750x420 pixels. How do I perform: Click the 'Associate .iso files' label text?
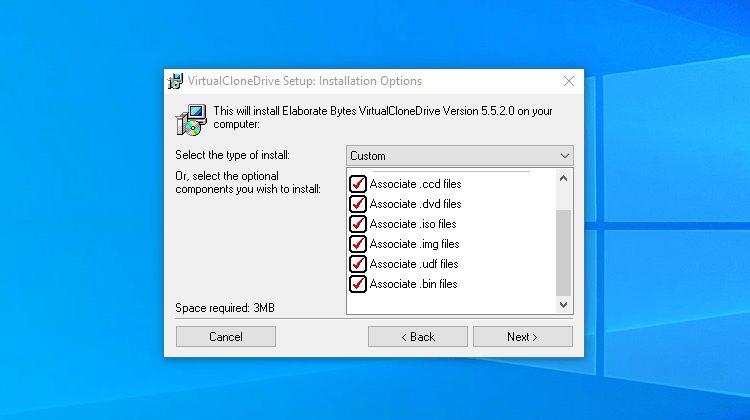pyautogui.click(x=413, y=224)
